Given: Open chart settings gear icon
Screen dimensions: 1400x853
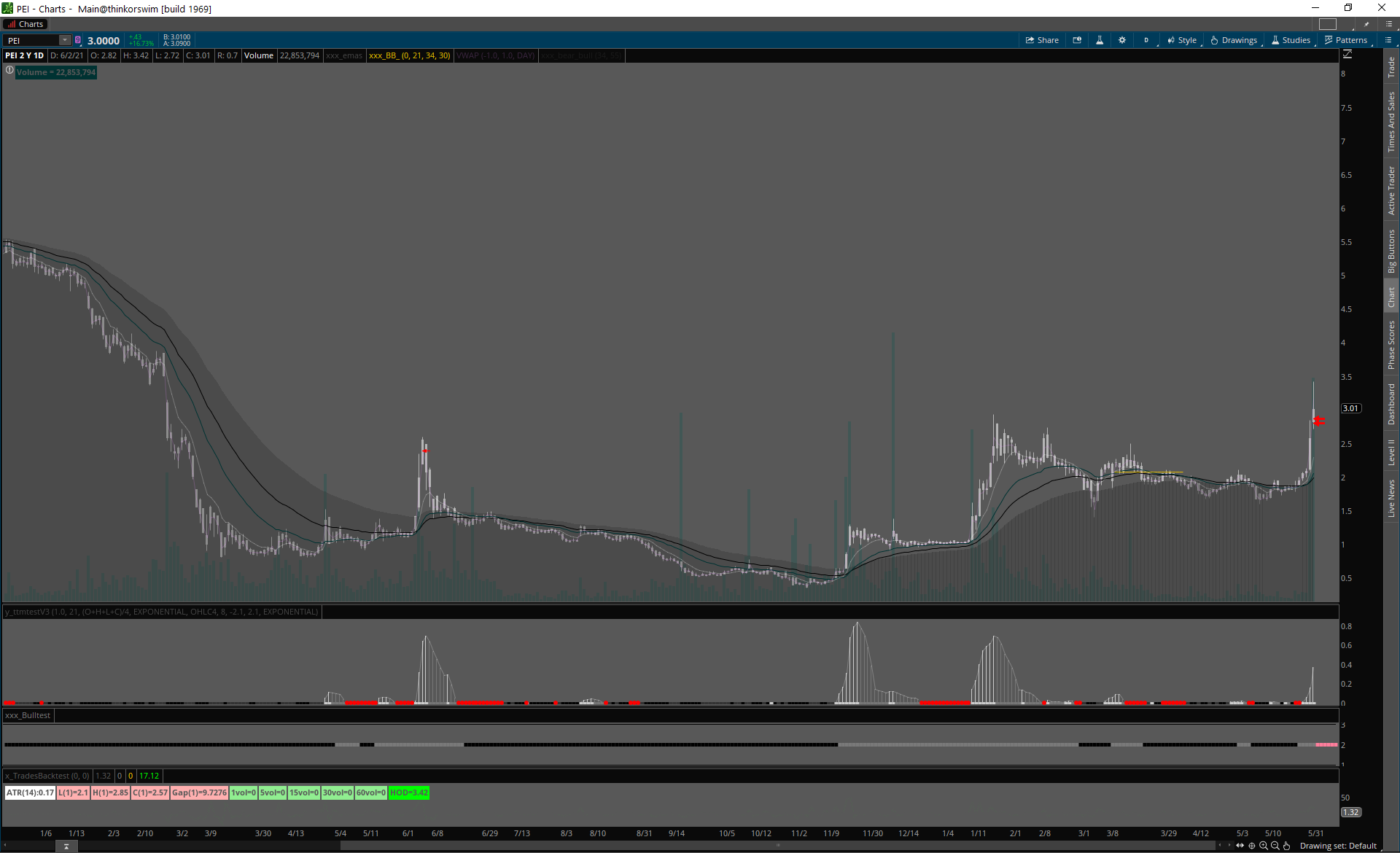Looking at the screenshot, I should coord(1122,40).
